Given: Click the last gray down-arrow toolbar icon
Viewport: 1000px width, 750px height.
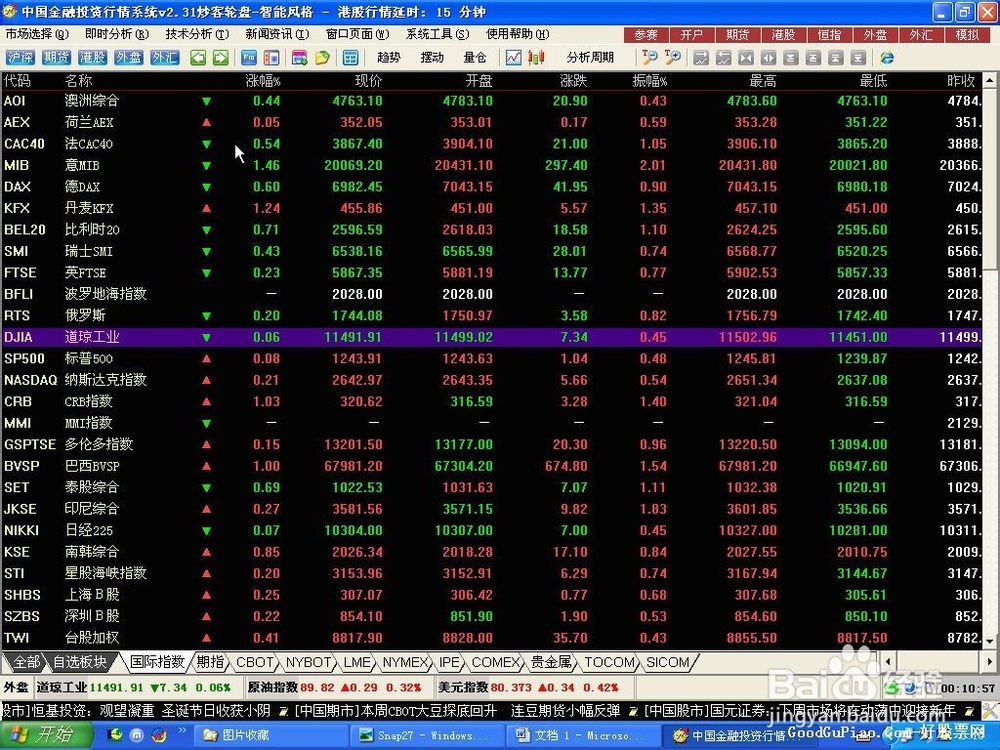Looking at the screenshot, I should tap(858, 58).
